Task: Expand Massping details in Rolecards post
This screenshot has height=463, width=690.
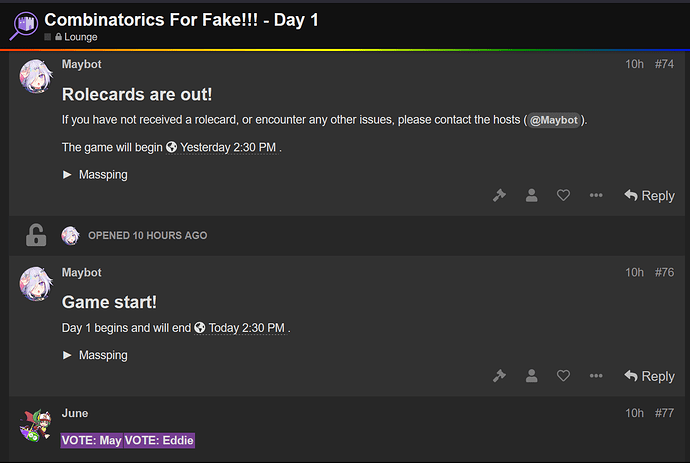Action: [x=95, y=175]
